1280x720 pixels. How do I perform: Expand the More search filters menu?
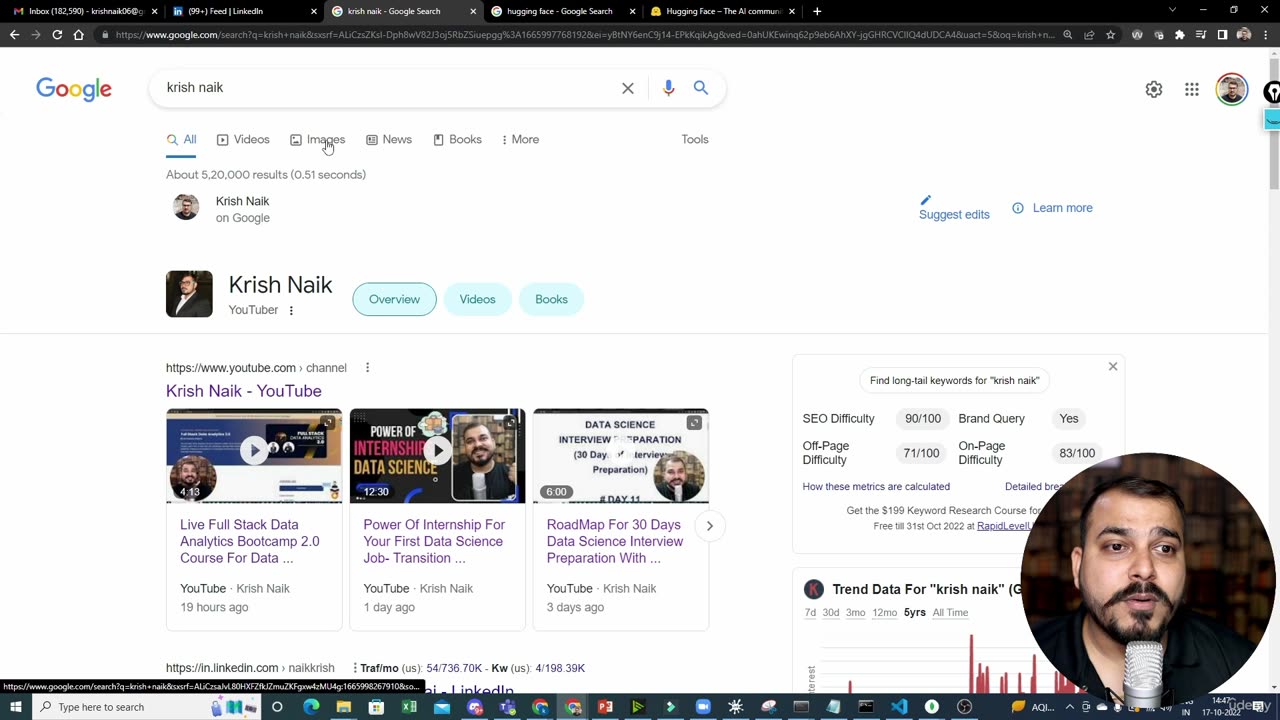click(x=520, y=140)
